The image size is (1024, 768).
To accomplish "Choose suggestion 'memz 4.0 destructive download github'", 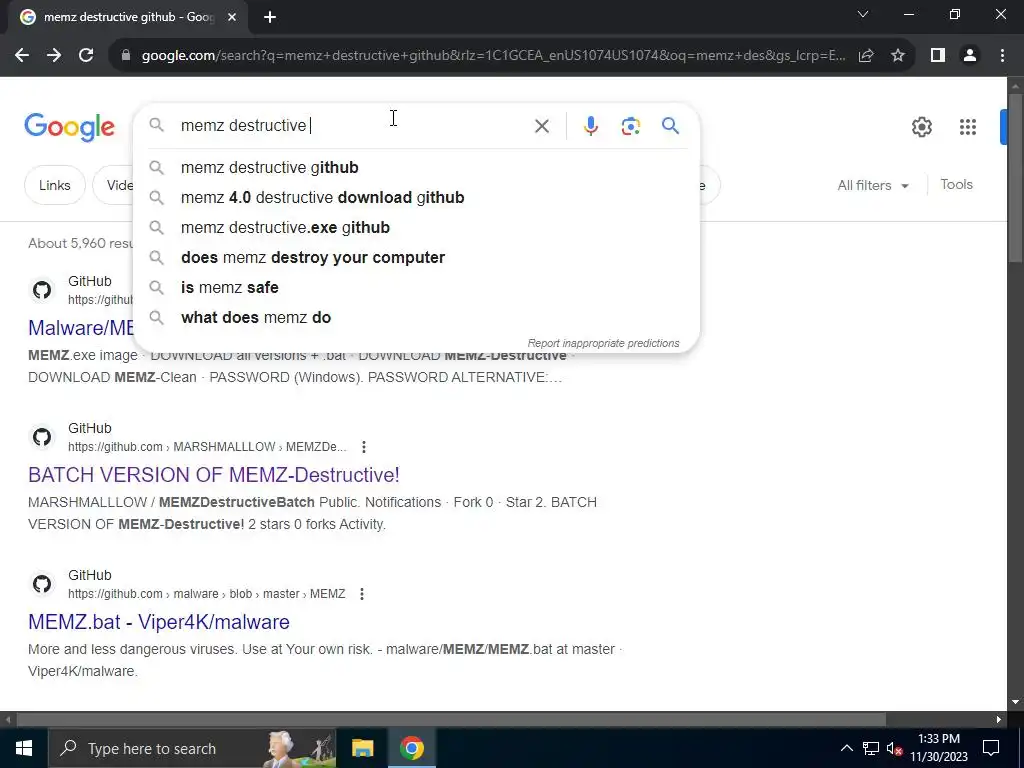I will (x=416, y=198).
